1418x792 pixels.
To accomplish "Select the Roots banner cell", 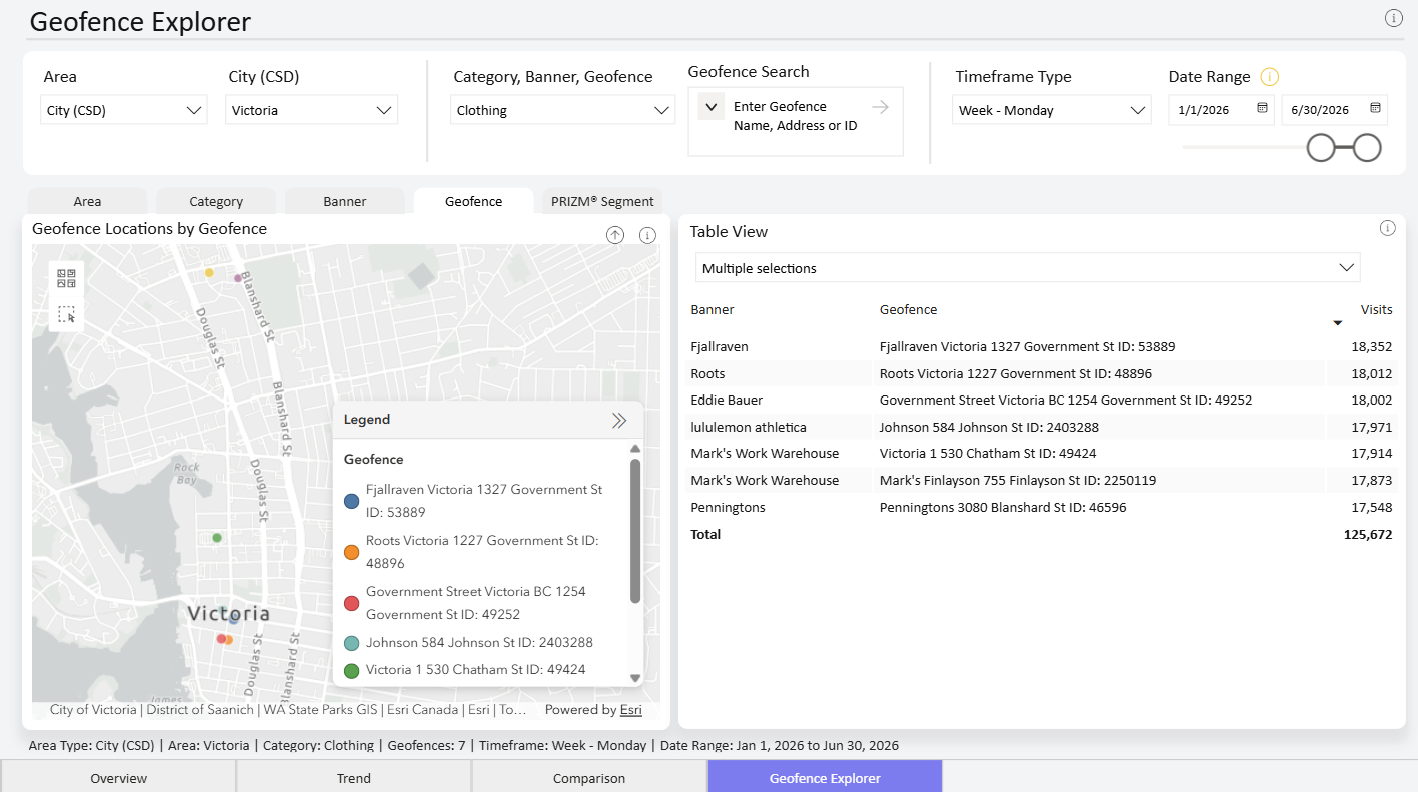I will (708, 374).
